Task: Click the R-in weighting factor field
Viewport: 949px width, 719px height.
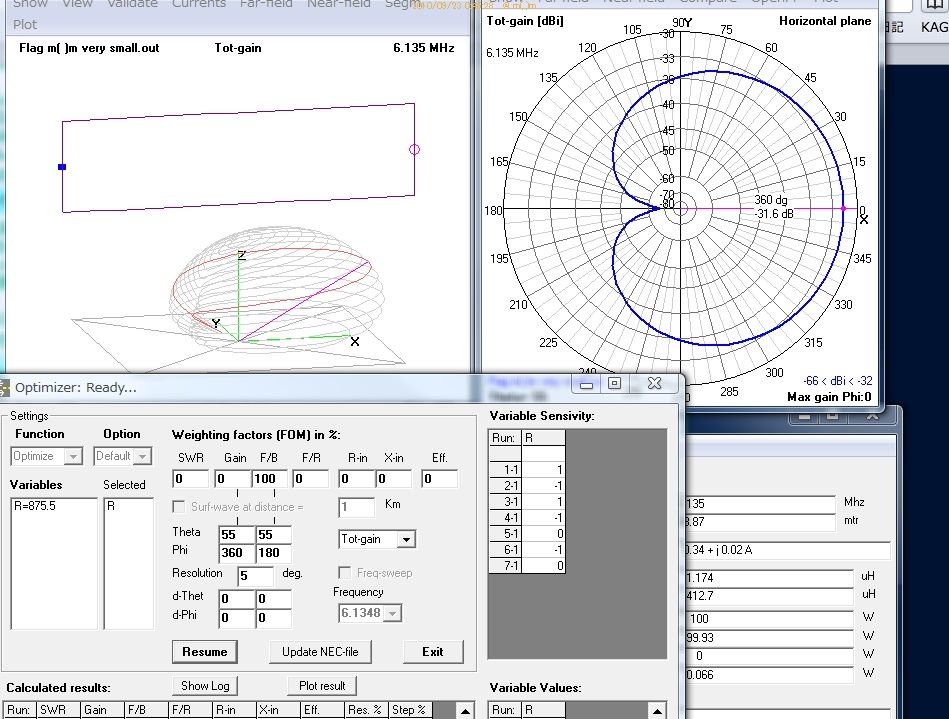Action: pos(356,479)
